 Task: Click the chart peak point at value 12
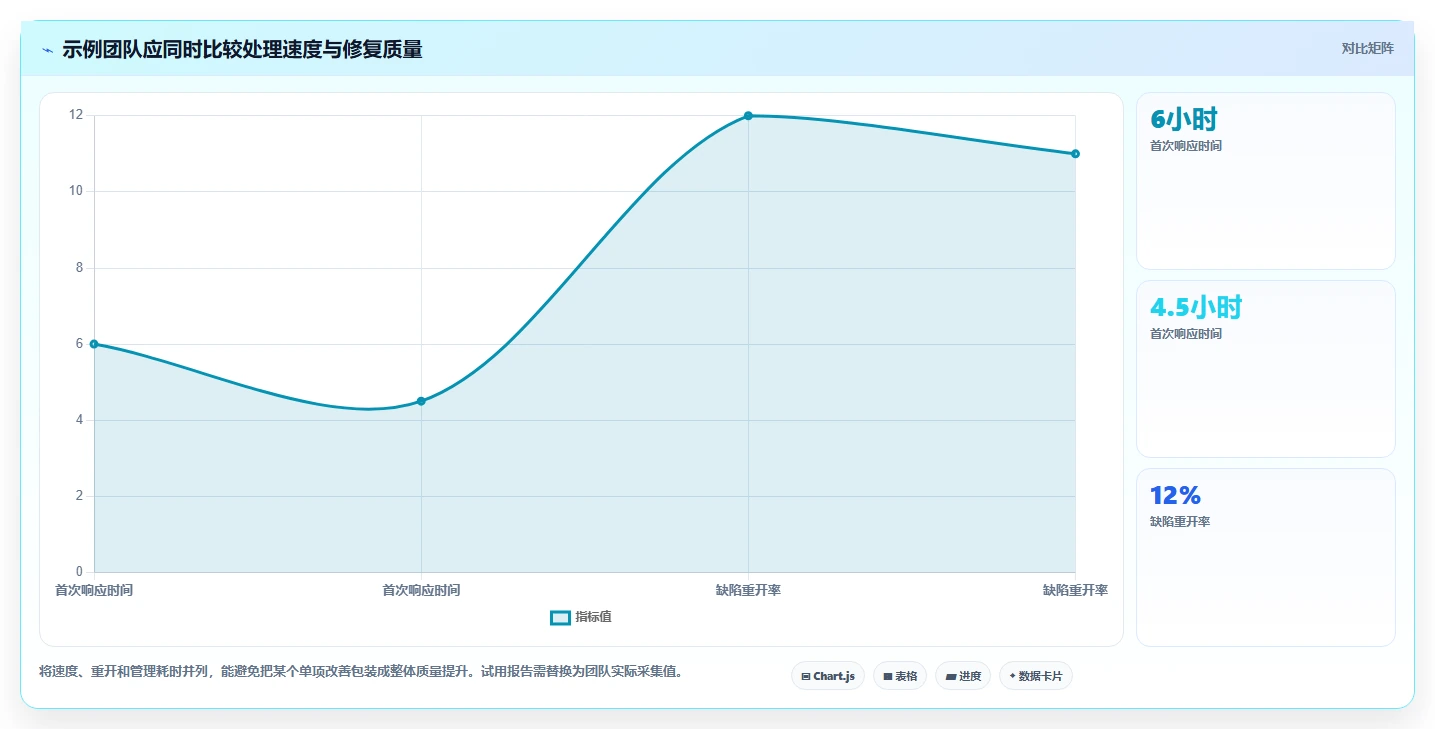tap(748, 116)
